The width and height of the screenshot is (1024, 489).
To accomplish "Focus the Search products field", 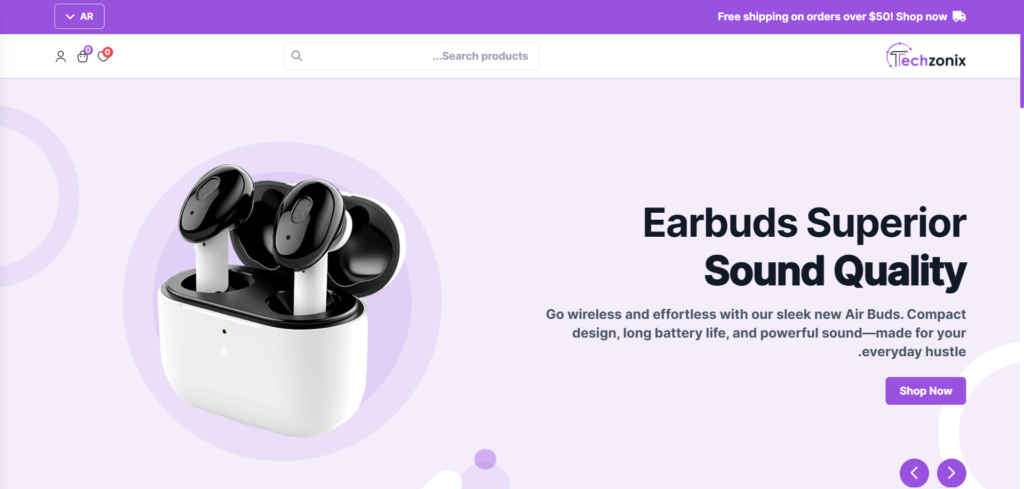I will [x=411, y=56].
